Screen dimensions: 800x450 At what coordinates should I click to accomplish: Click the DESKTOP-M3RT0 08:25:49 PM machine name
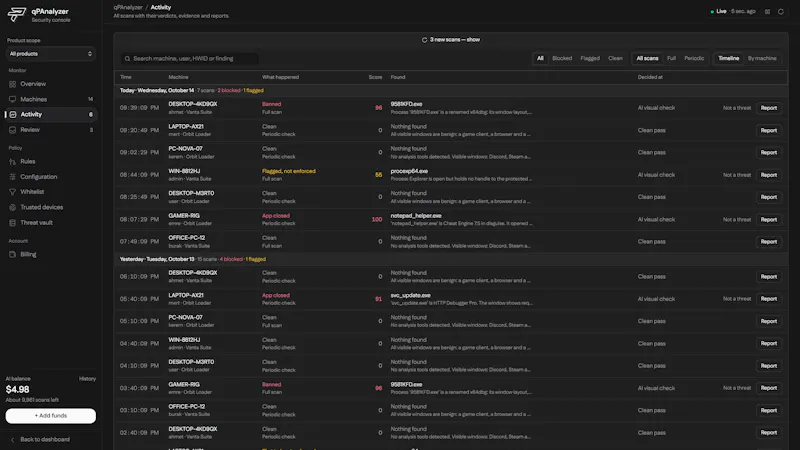click(x=191, y=193)
